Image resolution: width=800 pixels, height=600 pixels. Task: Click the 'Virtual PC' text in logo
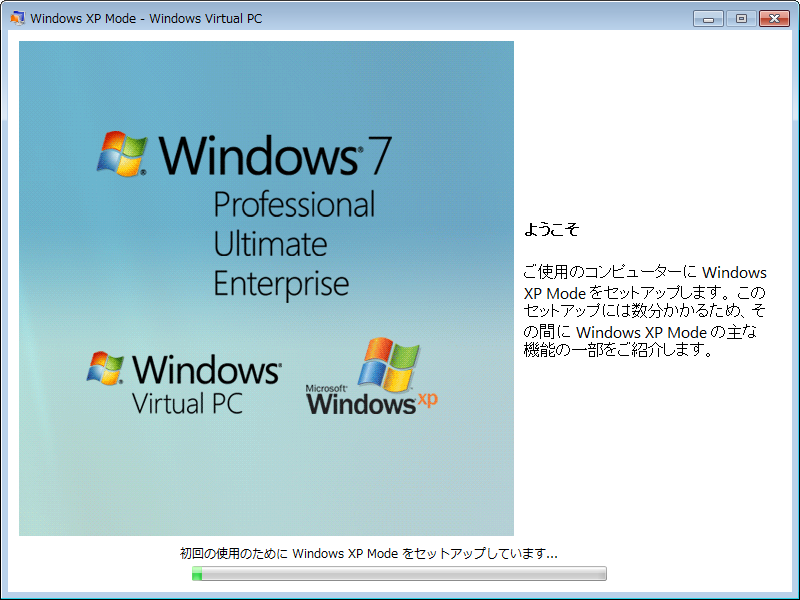coord(187,403)
